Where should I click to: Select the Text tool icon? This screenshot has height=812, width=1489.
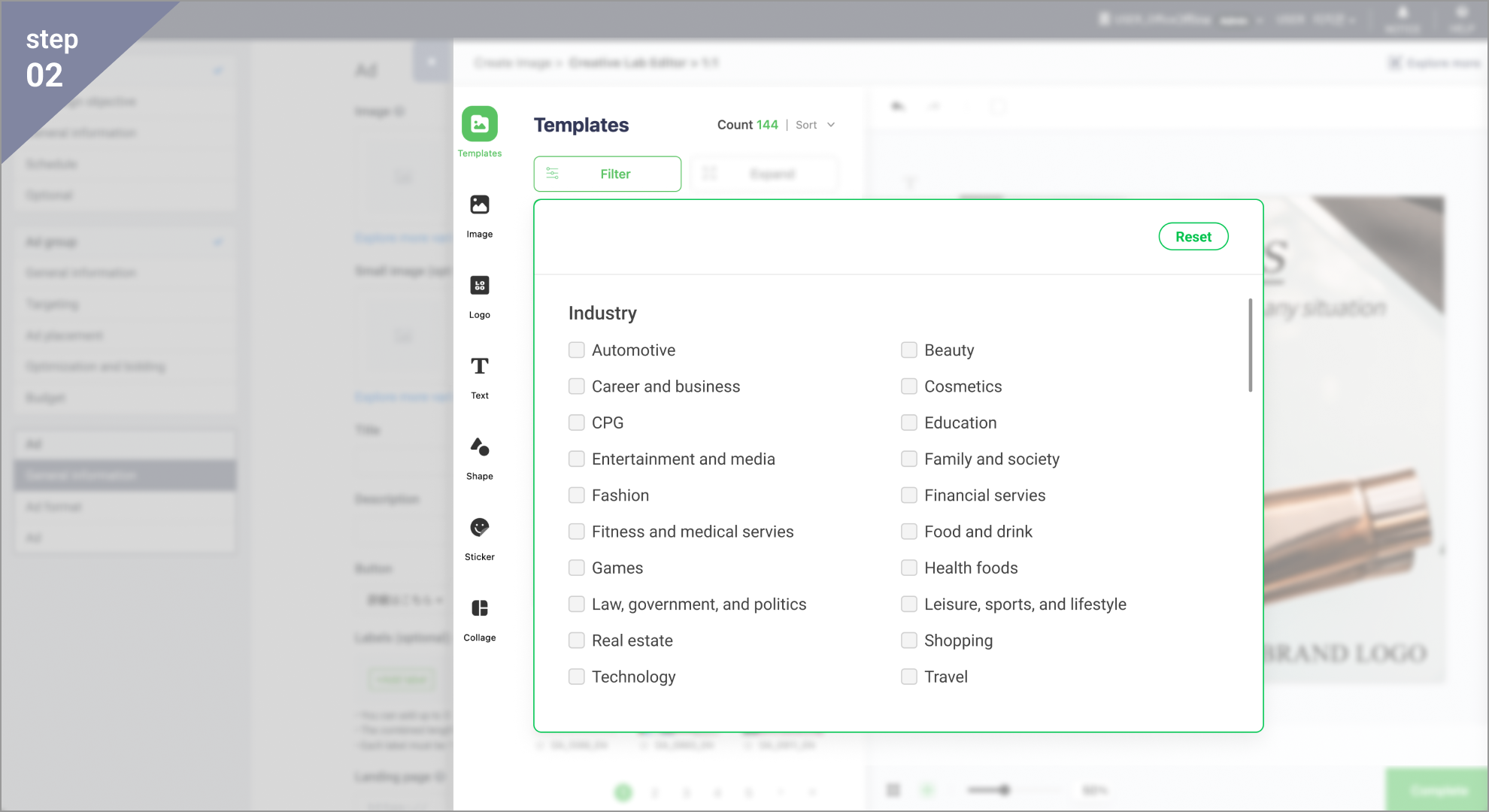point(480,366)
